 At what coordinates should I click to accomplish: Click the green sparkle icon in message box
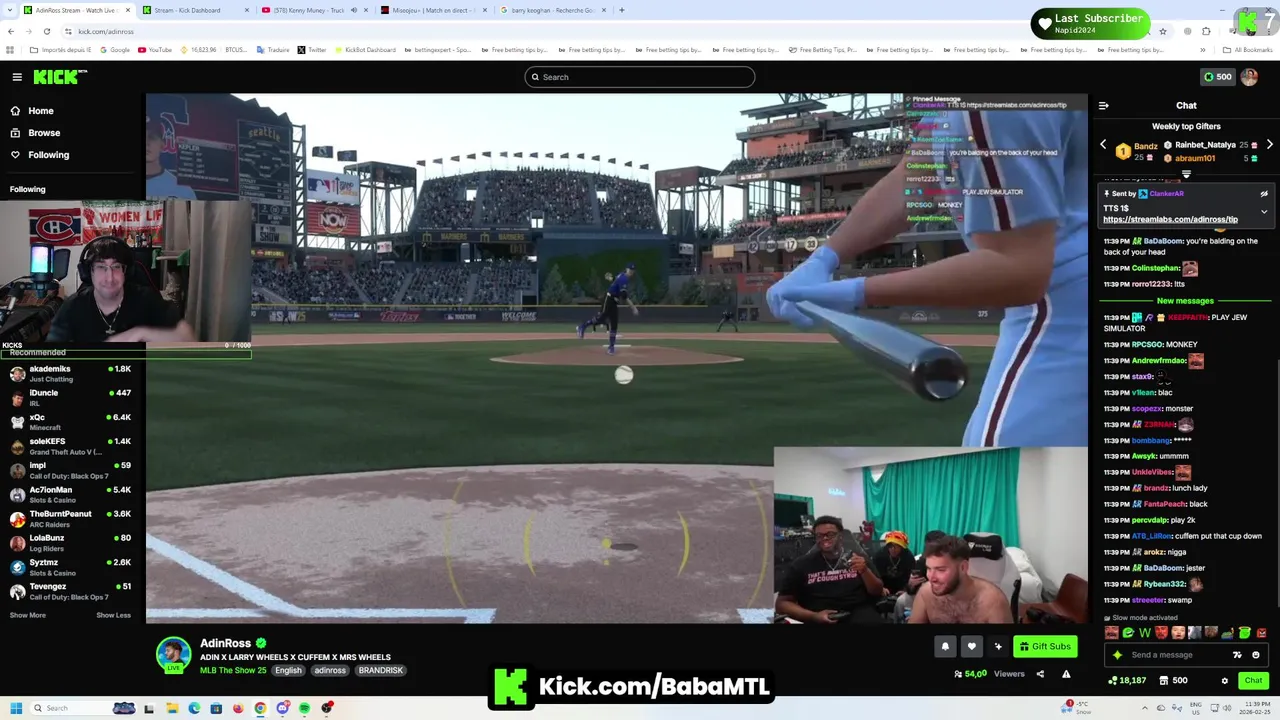pos(1117,655)
